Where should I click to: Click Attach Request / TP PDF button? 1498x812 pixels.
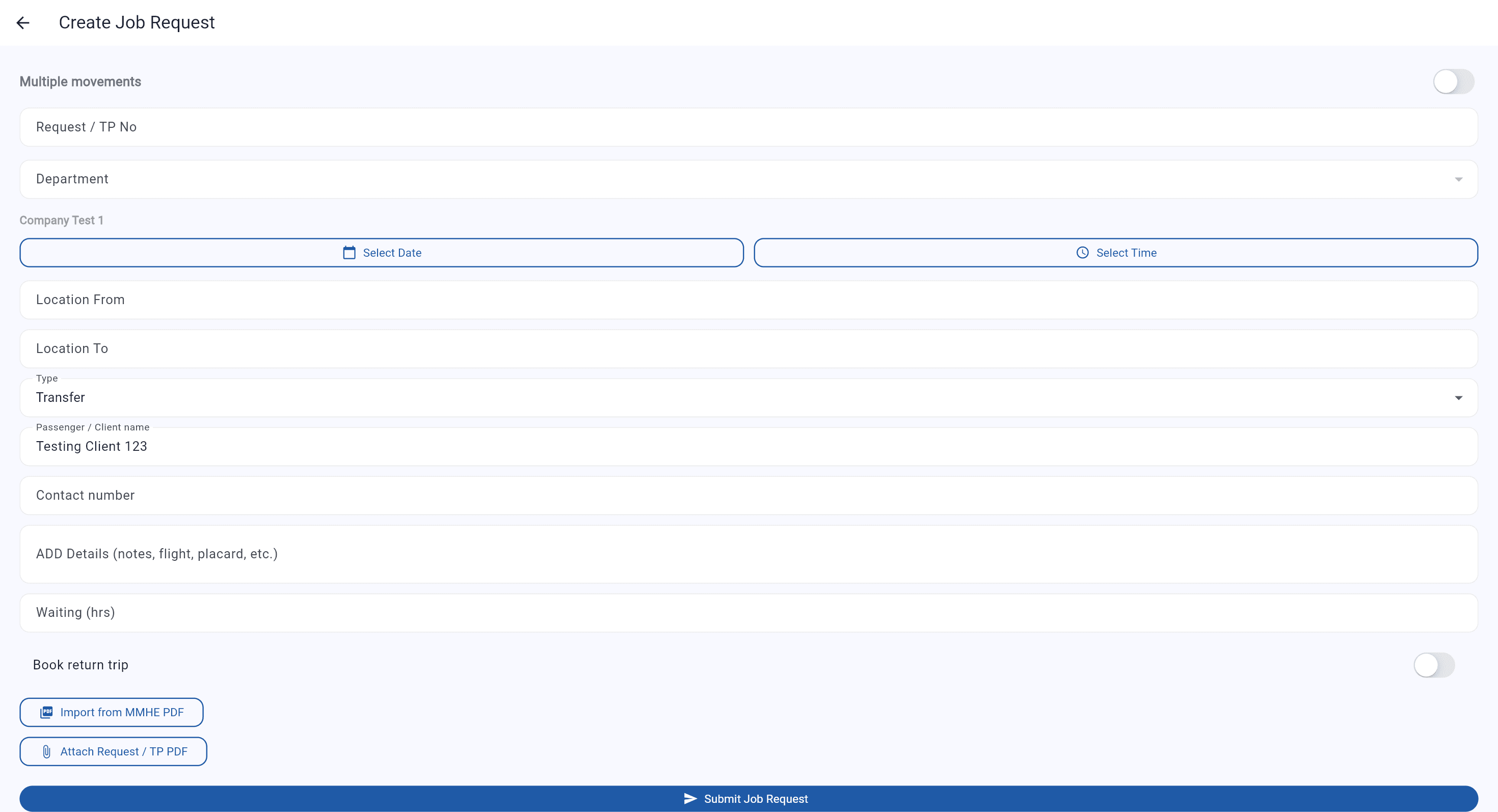coord(113,751)
